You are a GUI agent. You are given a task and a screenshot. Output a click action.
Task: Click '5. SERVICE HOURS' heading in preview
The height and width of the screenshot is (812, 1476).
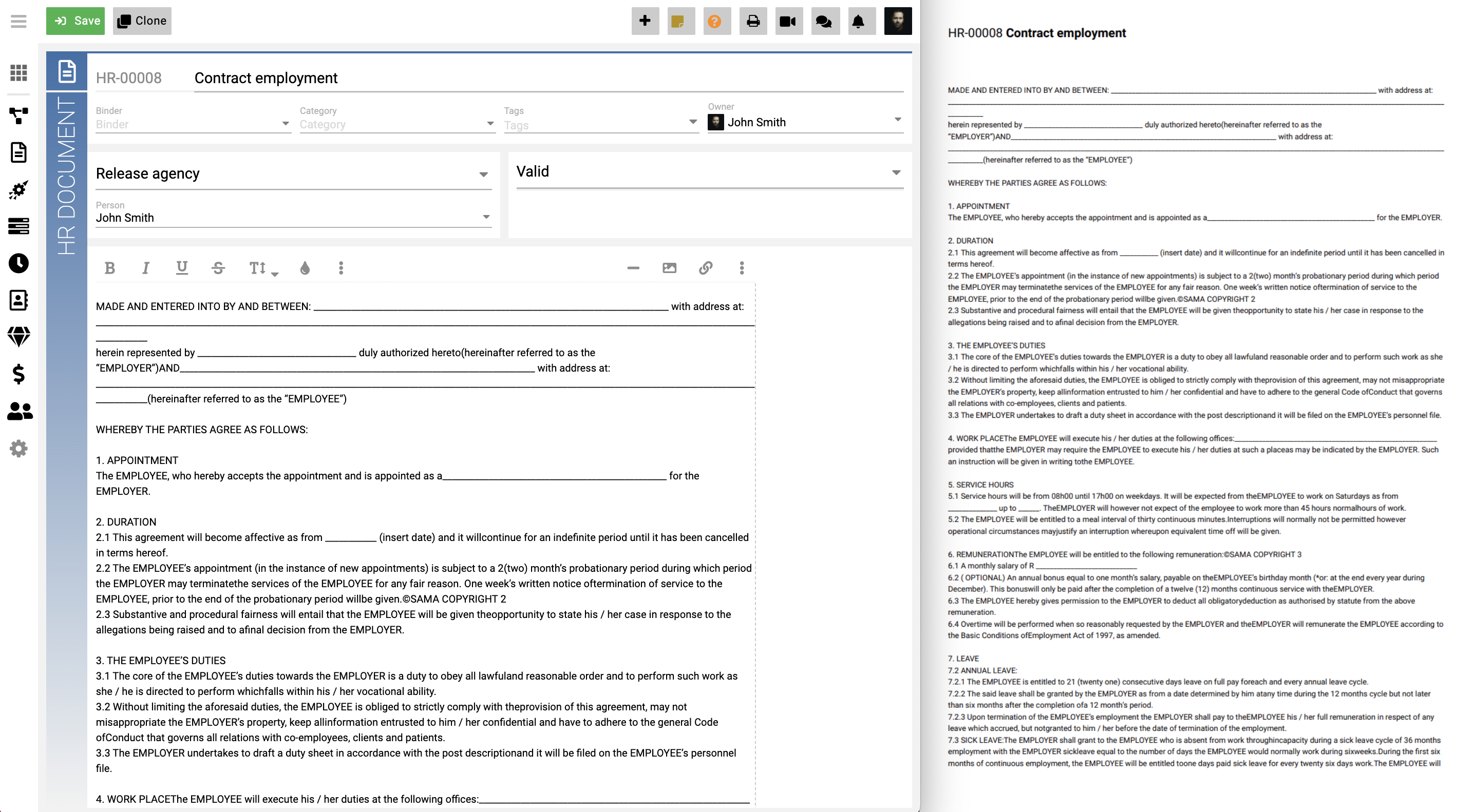980,485
